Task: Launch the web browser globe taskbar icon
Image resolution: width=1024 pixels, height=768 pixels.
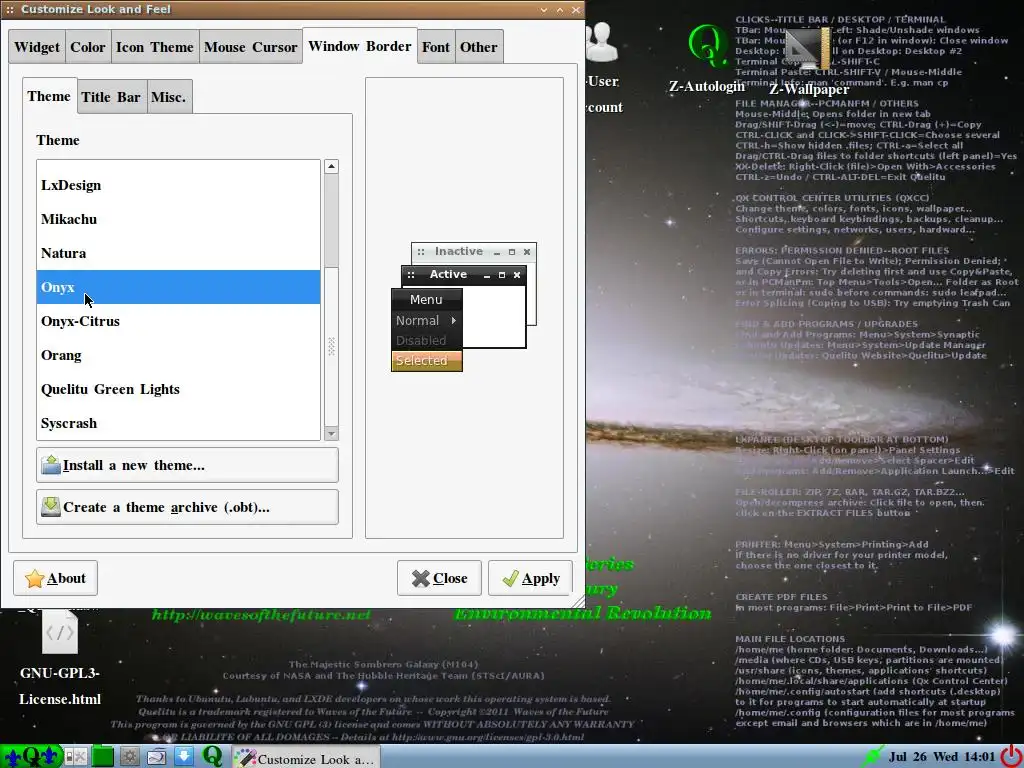Action: pos(157,757)
